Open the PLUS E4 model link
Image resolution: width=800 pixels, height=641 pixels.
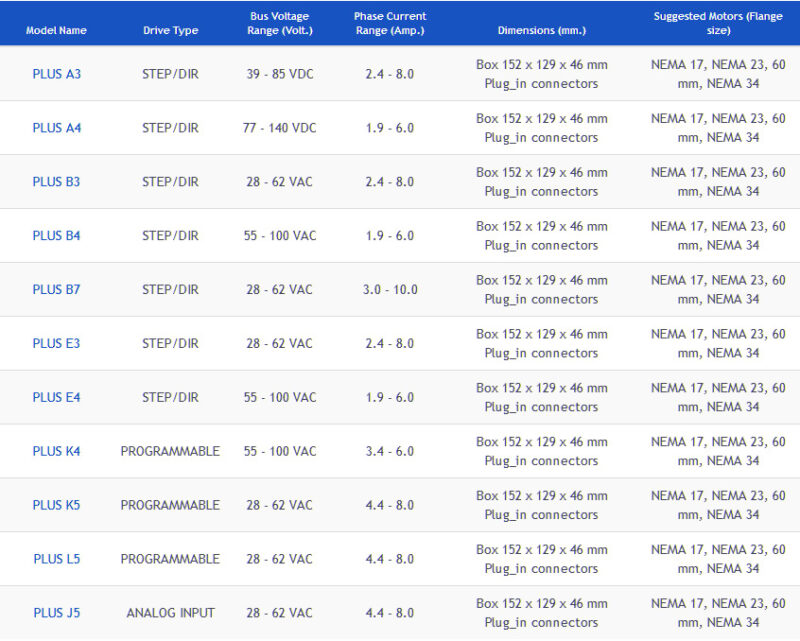(56, 398)
